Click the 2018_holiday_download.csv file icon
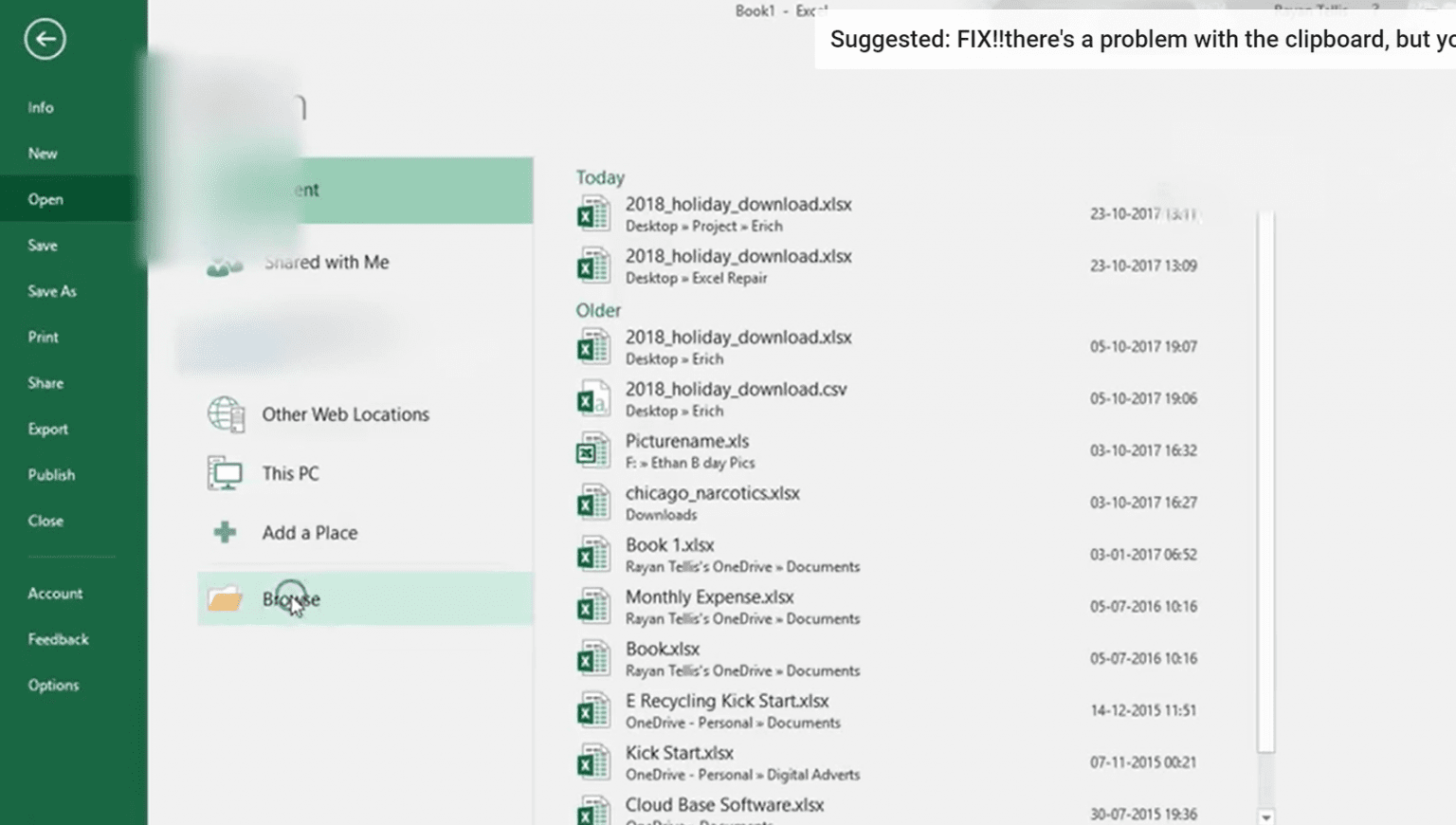 pos(593,399)
